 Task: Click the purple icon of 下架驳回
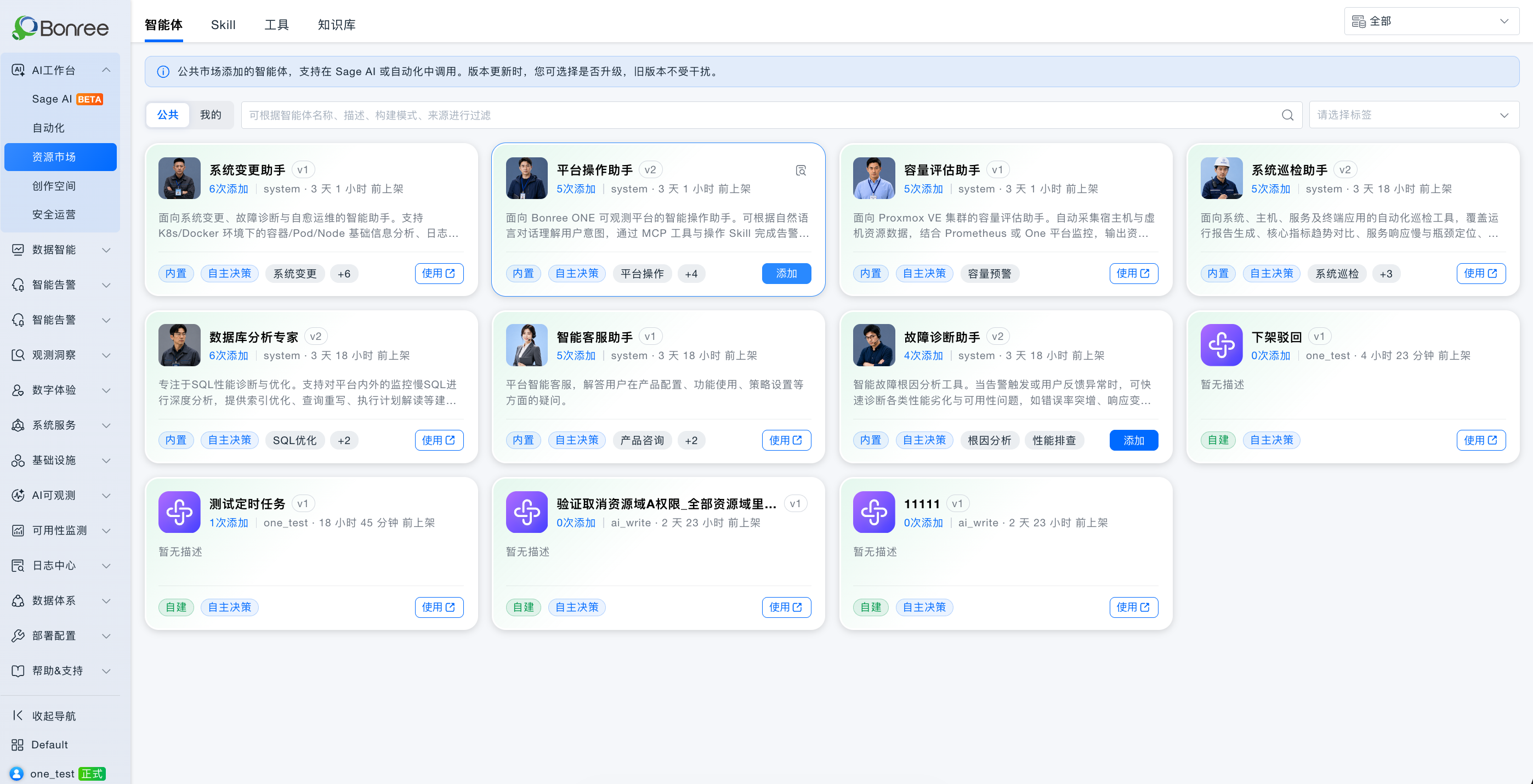(x=1221, y=345)
